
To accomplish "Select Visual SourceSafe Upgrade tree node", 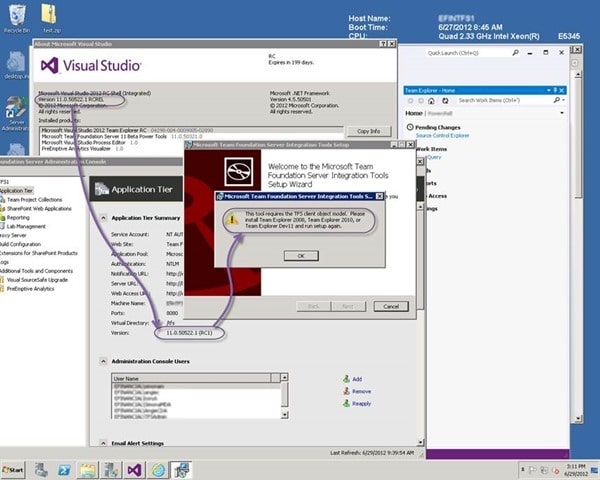I will [37, 280].
